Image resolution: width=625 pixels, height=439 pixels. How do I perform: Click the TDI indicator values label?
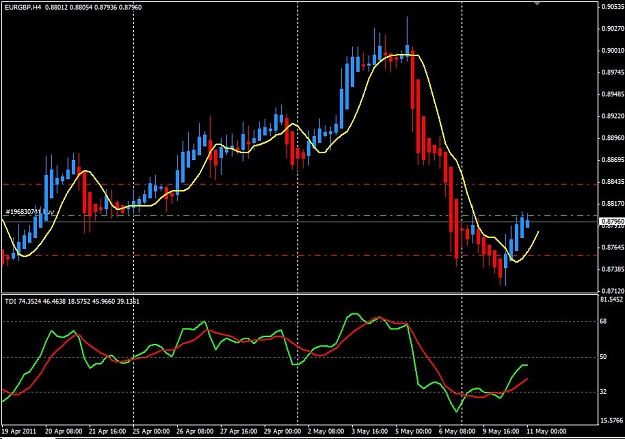[x=72, y=301]
